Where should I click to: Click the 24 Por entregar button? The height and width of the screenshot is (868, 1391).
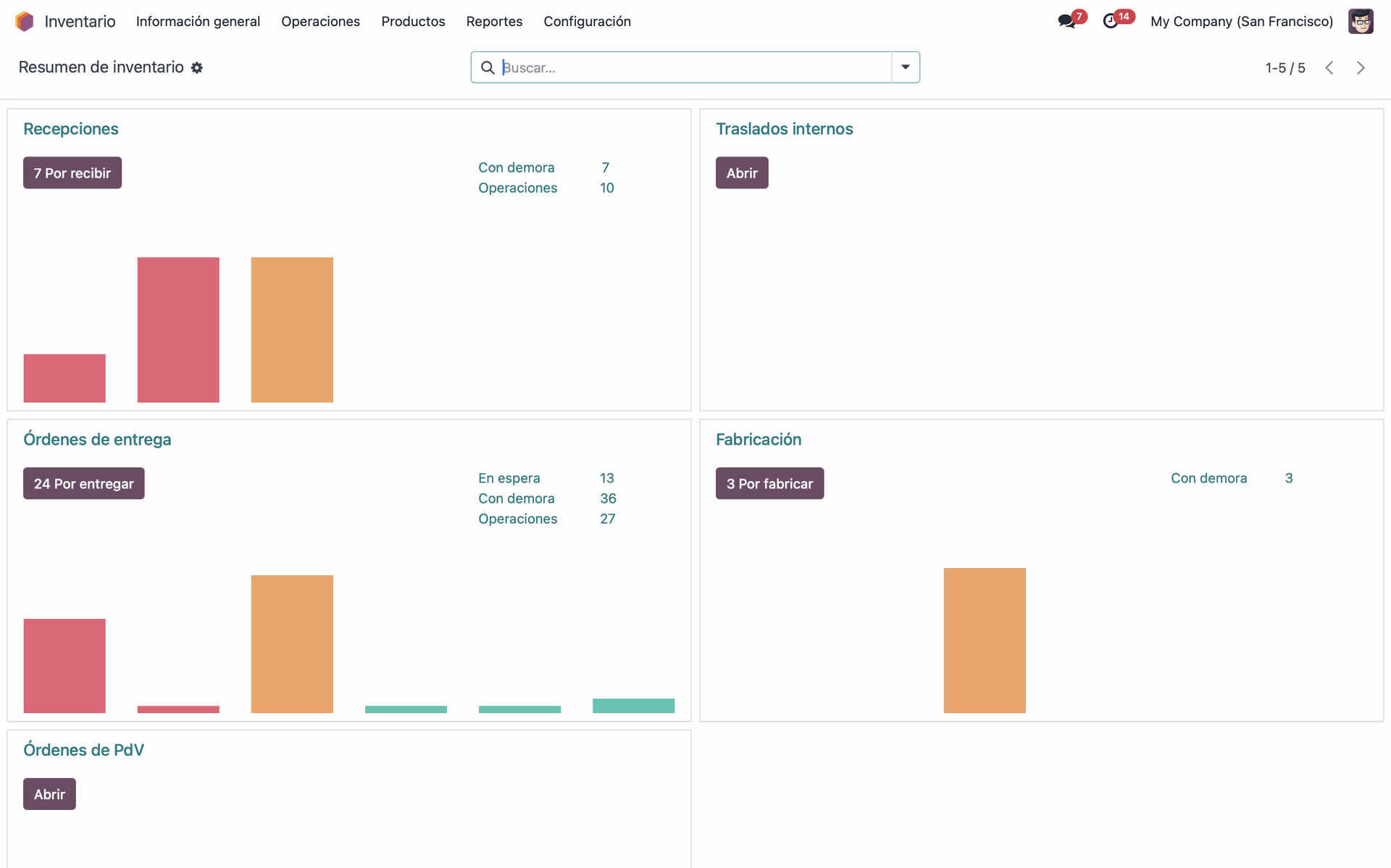[84, 484]
